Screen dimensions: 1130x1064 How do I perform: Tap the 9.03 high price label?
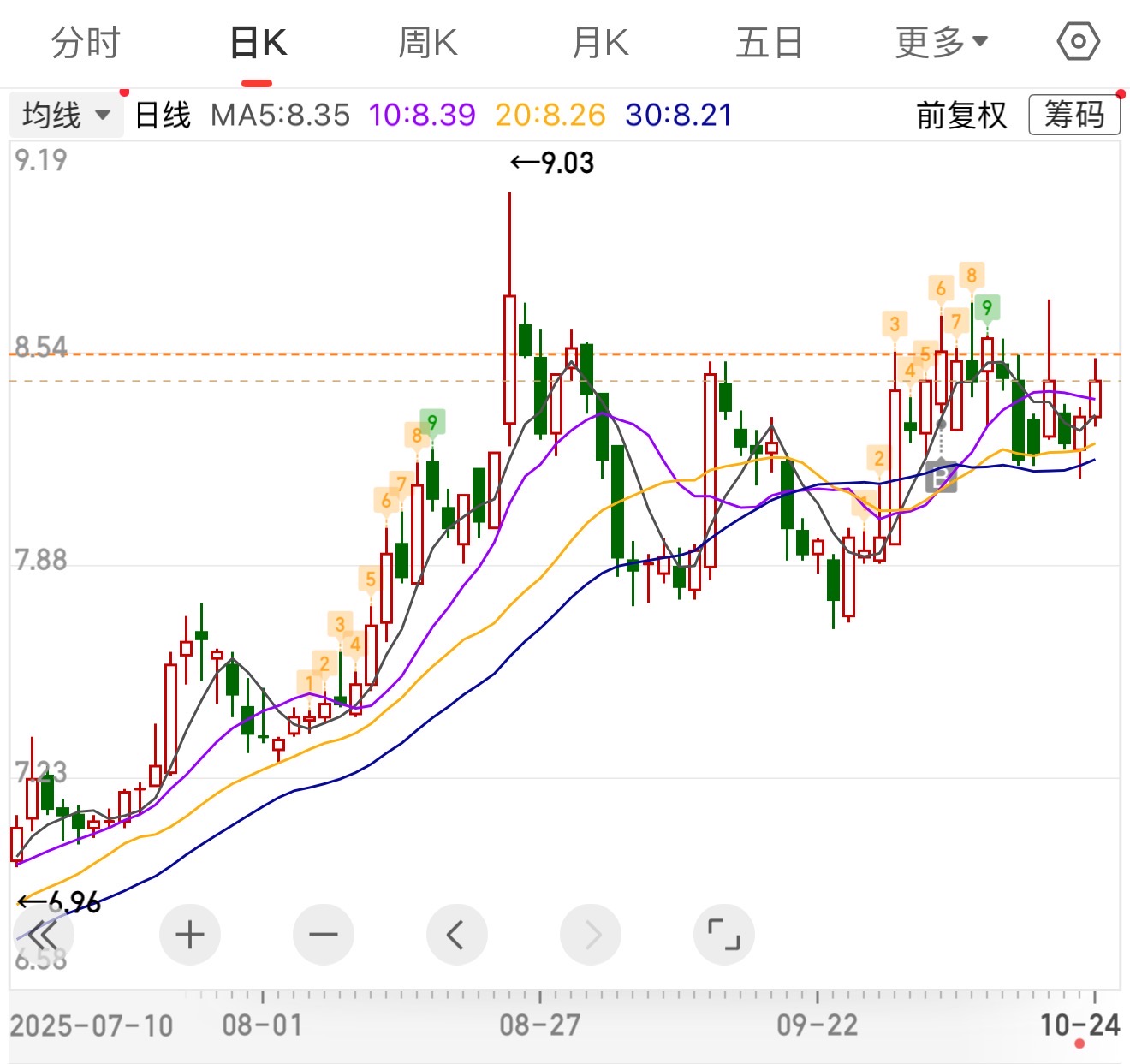coord(553,163)
